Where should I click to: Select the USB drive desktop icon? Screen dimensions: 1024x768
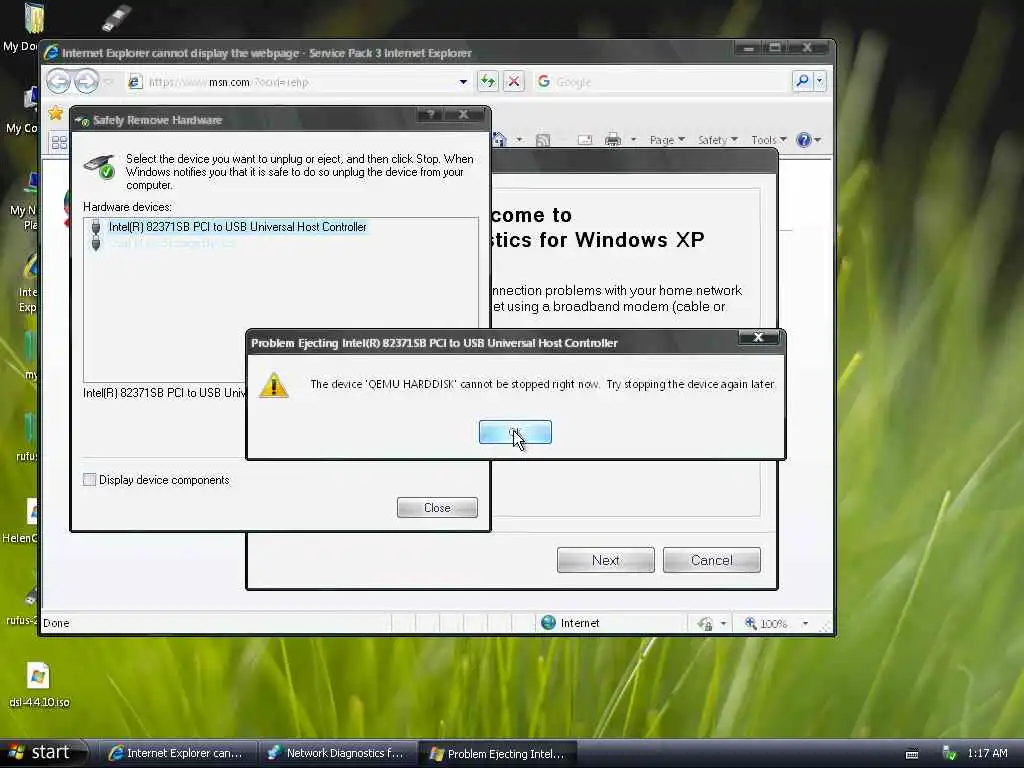coord(116,18)
